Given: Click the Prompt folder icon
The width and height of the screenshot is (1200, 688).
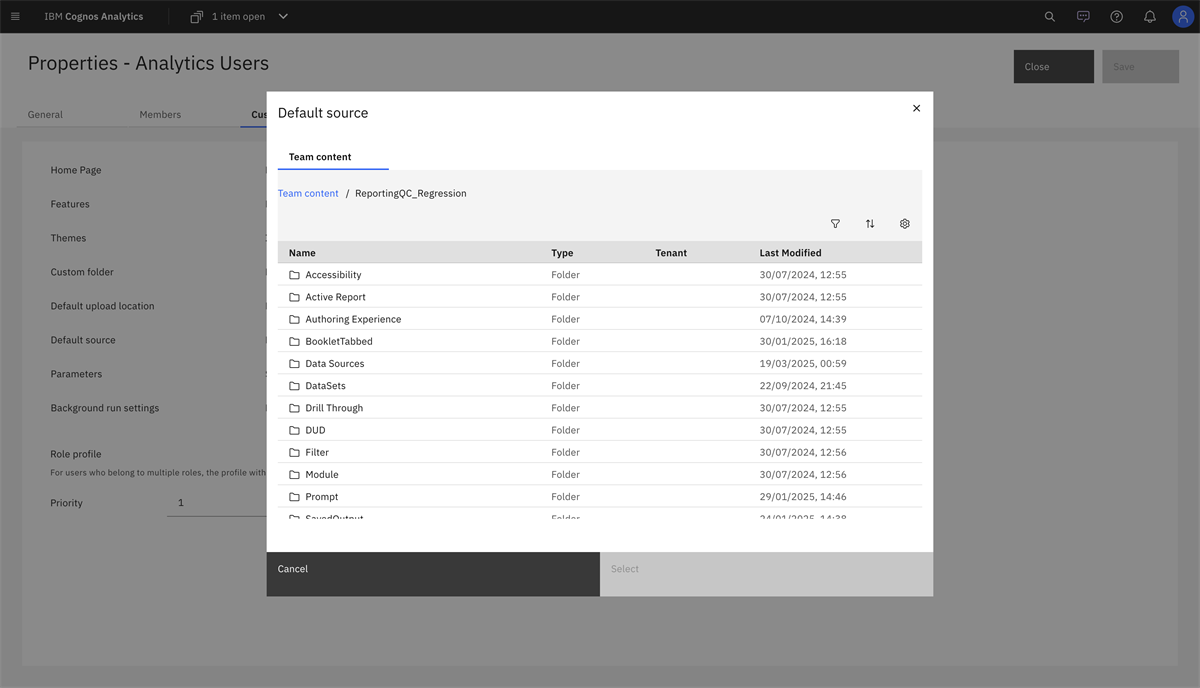Looking at the screenshot, I should pos(295,497).
